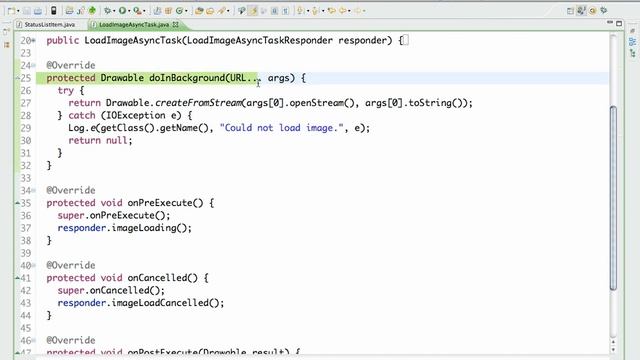Open the Android SDK Manager icon

69,11
